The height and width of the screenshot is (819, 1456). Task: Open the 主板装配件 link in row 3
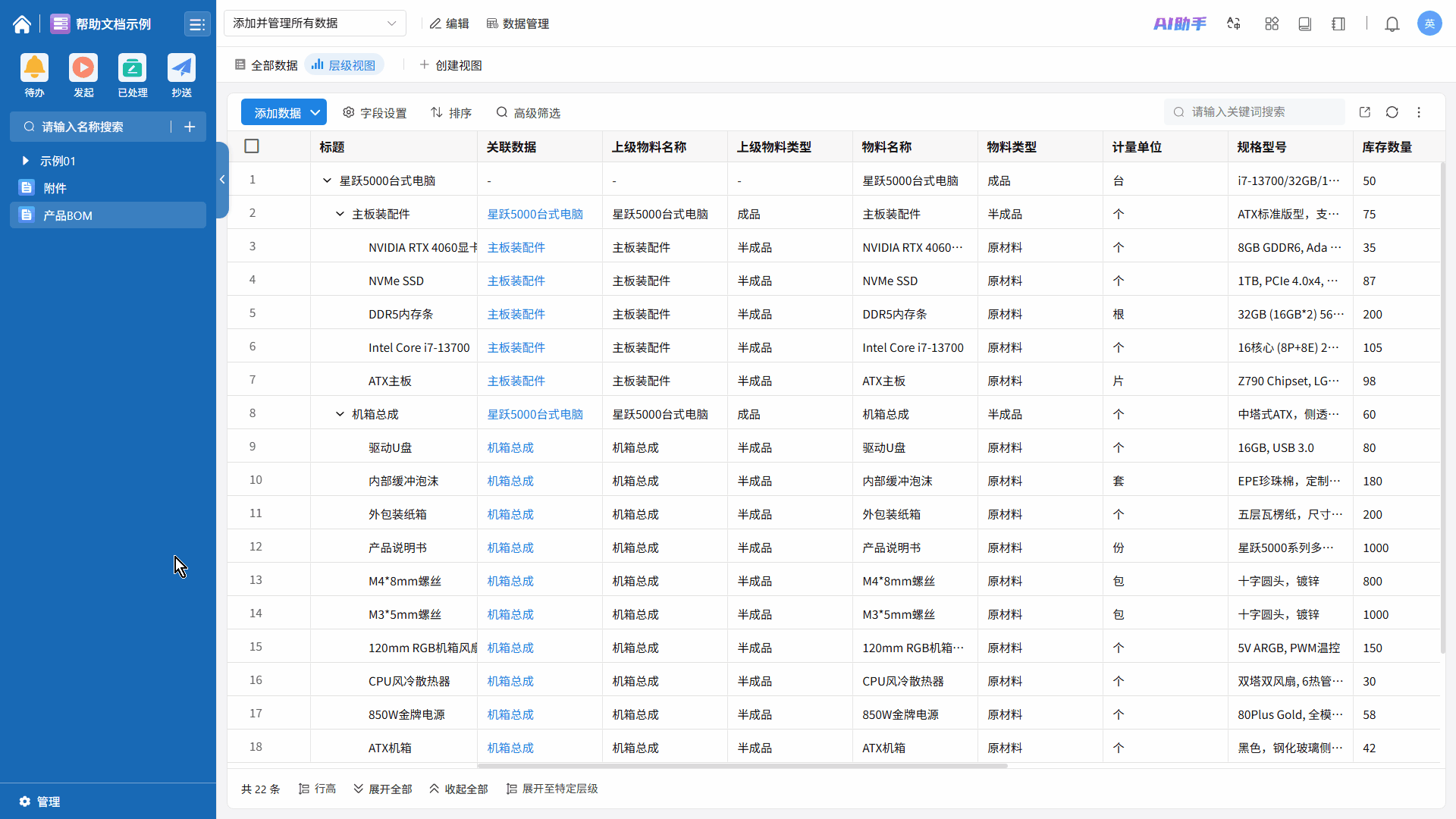coord(516,247)
